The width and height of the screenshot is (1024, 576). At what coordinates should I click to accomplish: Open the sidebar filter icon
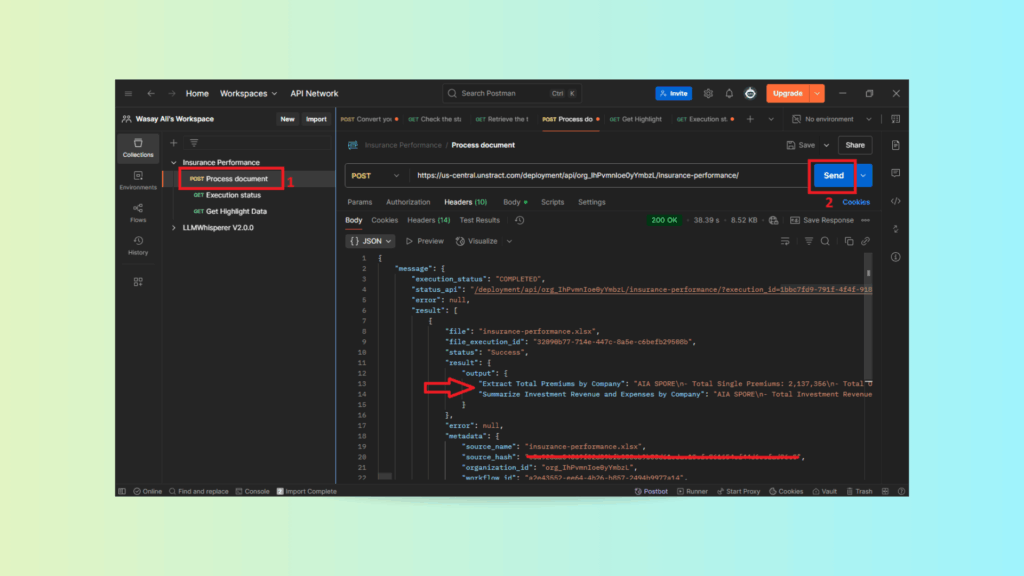tap(194, 142)
